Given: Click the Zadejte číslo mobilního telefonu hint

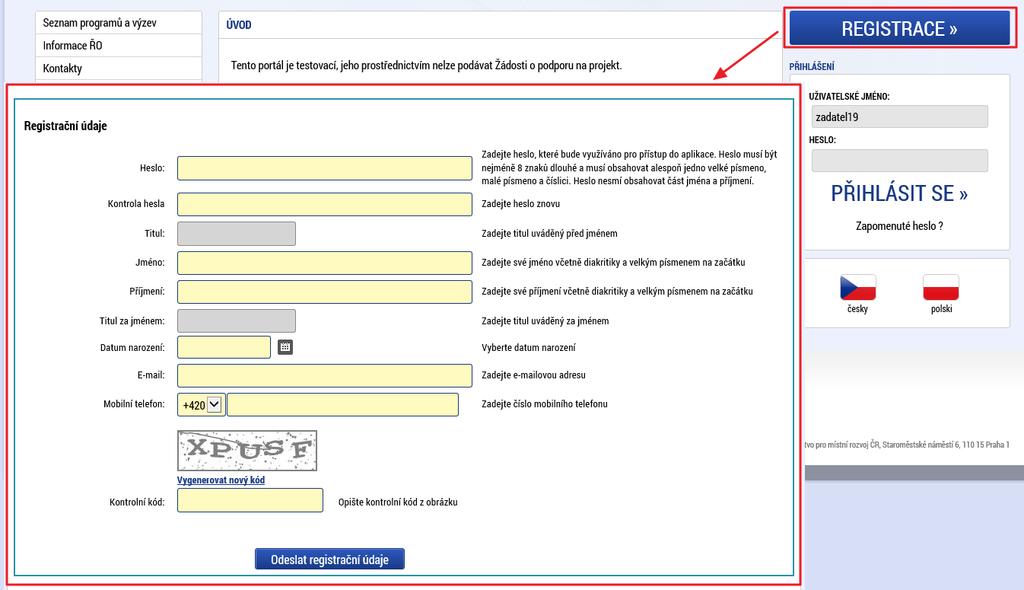Looking at the screenshot, I should click(545, 404).
